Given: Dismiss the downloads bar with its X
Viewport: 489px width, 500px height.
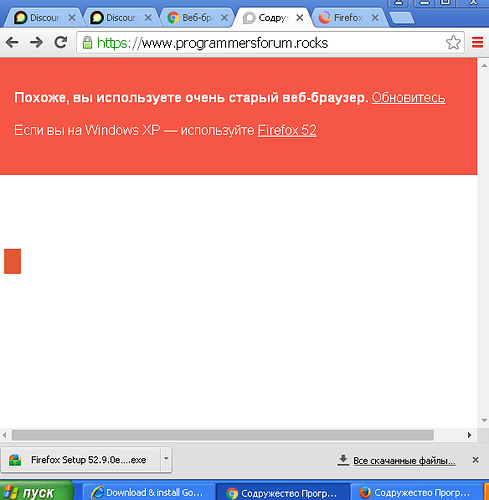Looking at the screenshot, I should [x=476, y=460].
